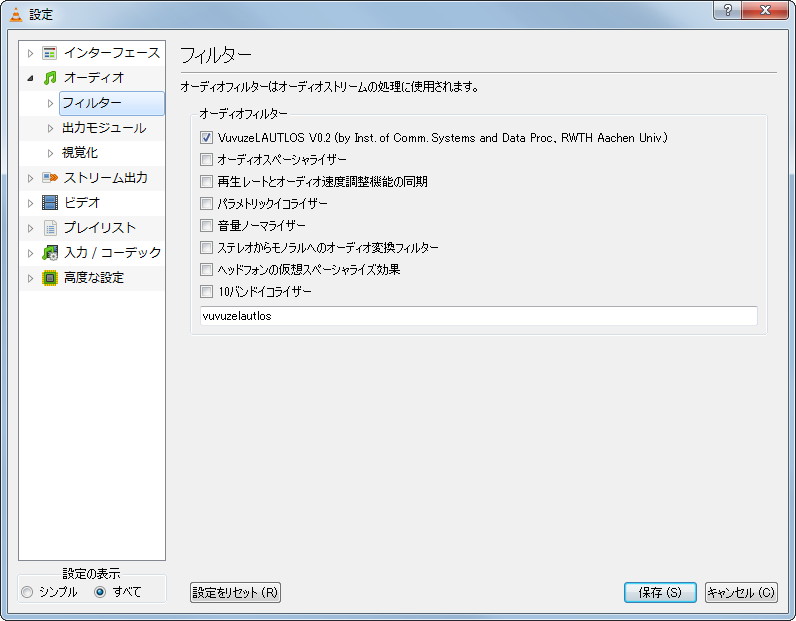This screenshot has height=621, width=796.
Task: Expand the 高度な設定 tree arrow
Action: [30, 278]
